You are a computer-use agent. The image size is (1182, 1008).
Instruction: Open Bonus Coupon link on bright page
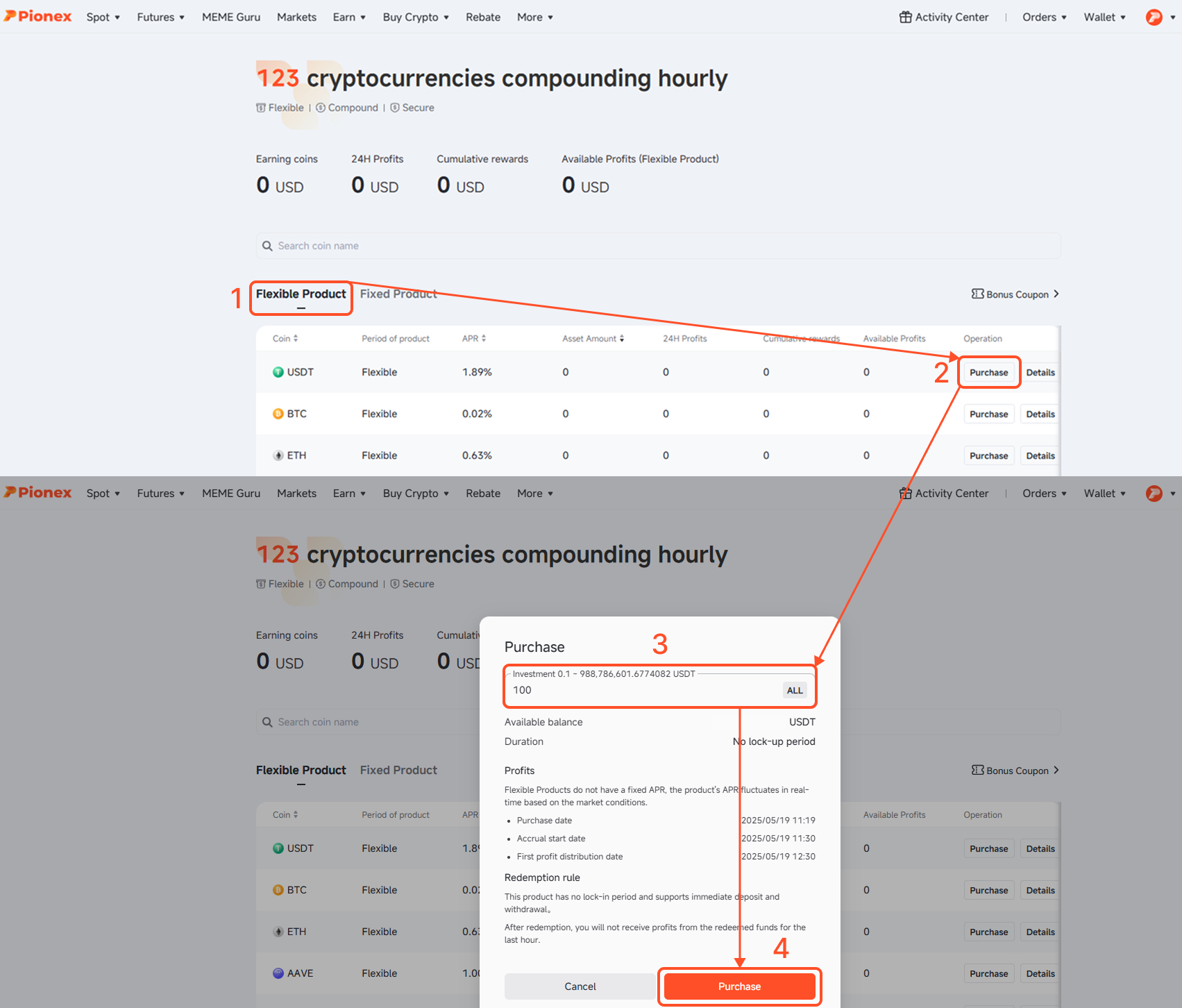click(x=1015, y=294)
